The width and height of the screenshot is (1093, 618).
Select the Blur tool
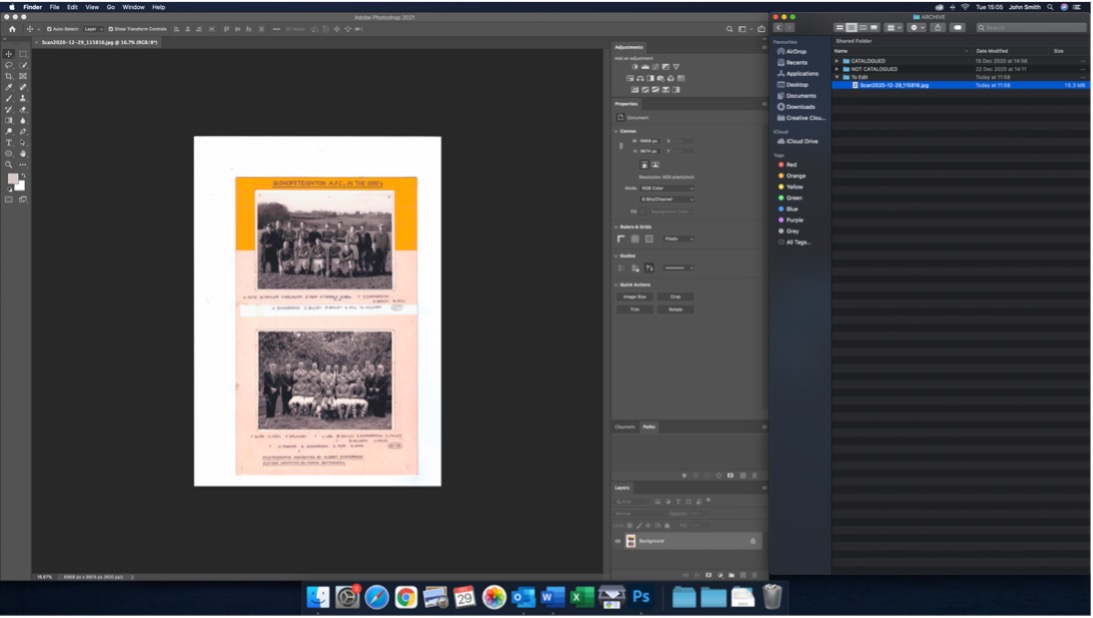pyautogui.click(x=23, y=121)
